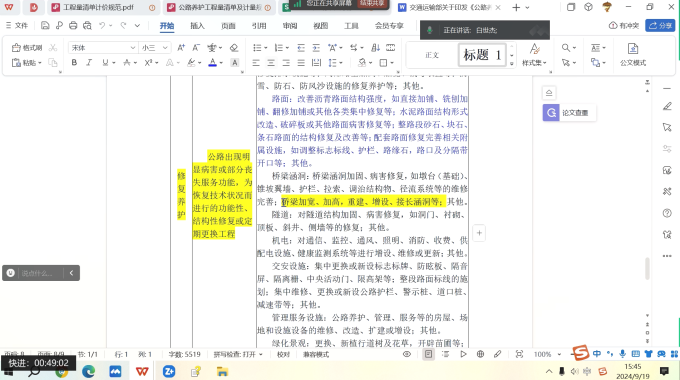Switch to the 工具 tab
Image resolution: width=680 pixels, height=380 pixels.
tap(351, 26)
